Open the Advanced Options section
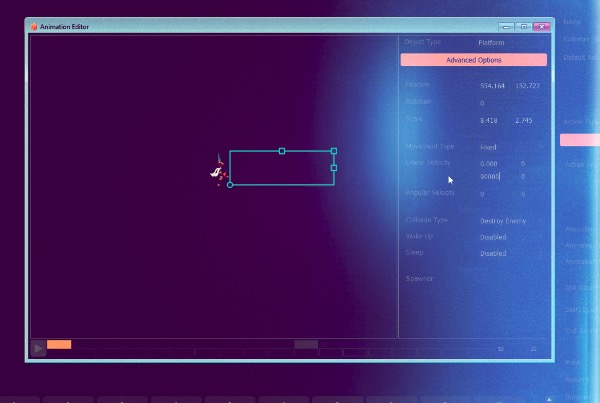Screen dimensions: 600x403 coord(473,60)
